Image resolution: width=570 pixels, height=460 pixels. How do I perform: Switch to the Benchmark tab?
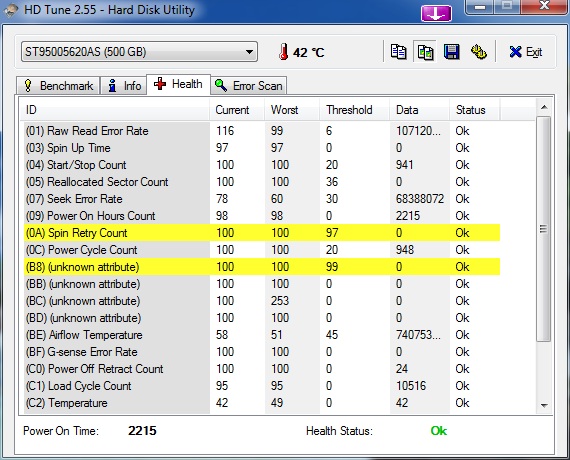click(x=58, y=86)
